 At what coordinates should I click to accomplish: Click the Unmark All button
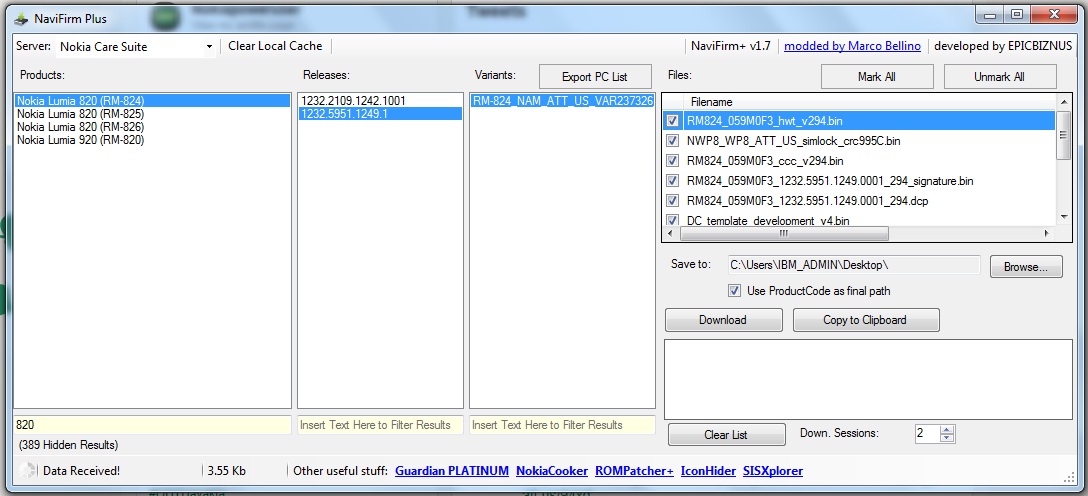999,76
